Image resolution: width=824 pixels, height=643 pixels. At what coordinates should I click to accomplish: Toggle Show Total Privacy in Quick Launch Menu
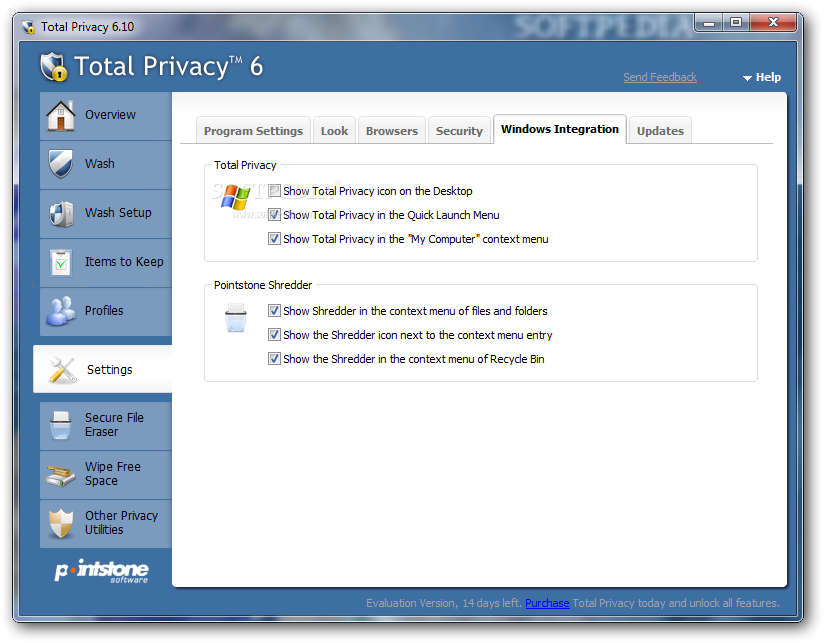click(274, 215)
